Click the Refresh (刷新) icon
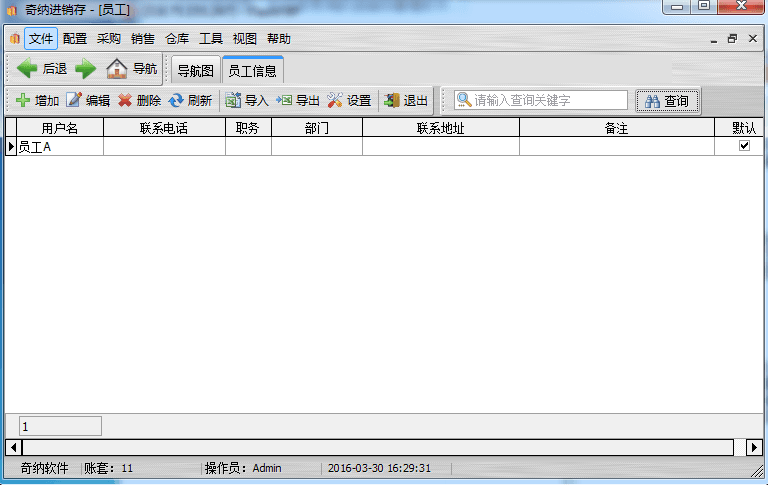The height and width of the screenshot is (485, 768). 176,101
